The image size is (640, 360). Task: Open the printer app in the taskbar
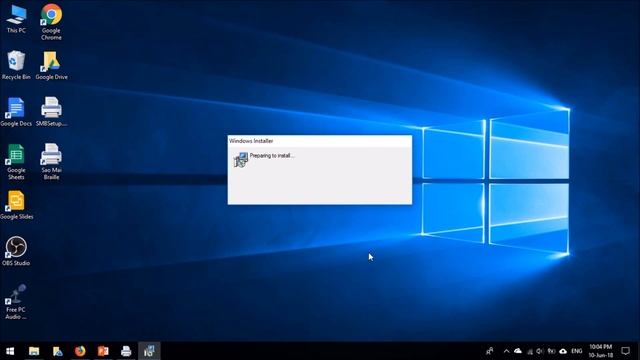coord(126,351)
